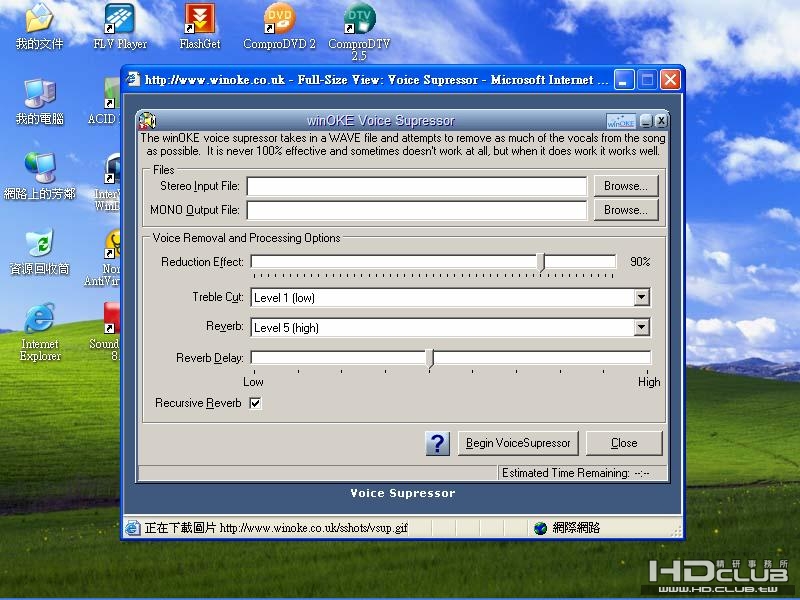Image resolution: width=800 pixels, height=600 pixels.
Task: Open the 我的文件 folder icon
Action: coord(39,26)
